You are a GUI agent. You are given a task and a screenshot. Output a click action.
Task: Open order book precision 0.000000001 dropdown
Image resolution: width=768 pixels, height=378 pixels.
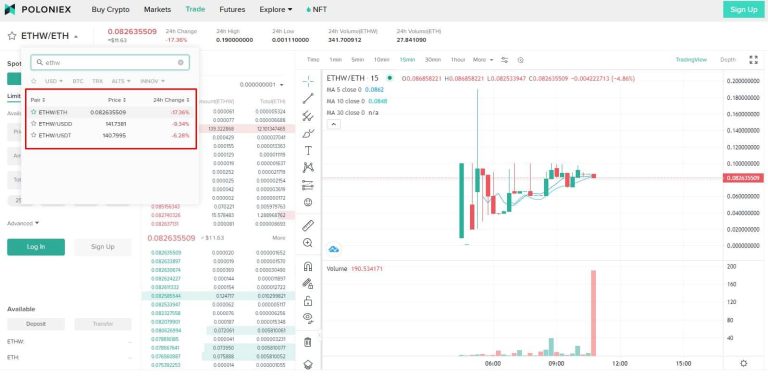point(262,85)
